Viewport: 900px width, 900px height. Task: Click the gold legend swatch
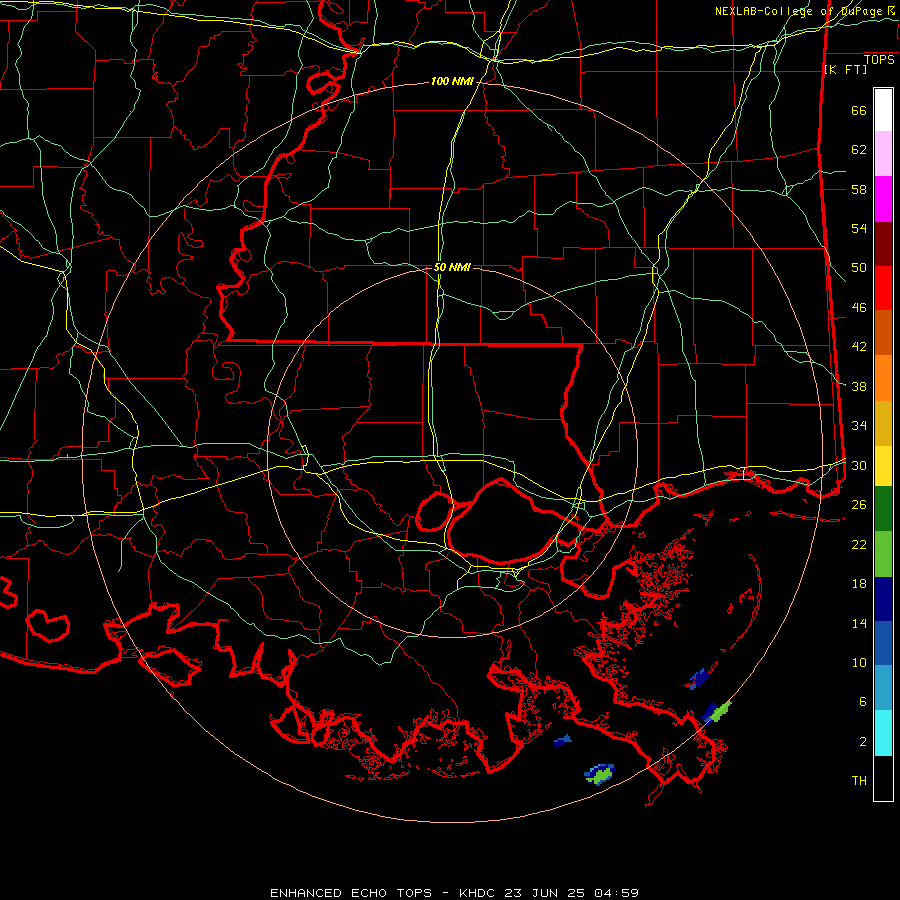(x=883, y=423)
